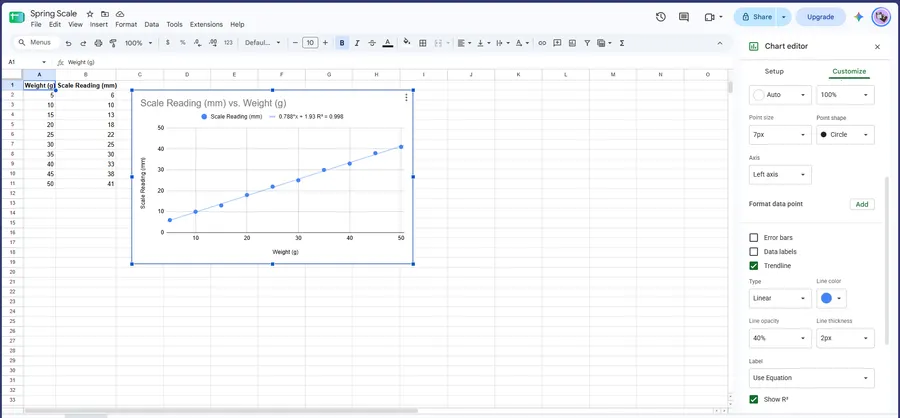Click the insert chart icon
This screenshot has width=900, height=418.
(x=572, y=43)
